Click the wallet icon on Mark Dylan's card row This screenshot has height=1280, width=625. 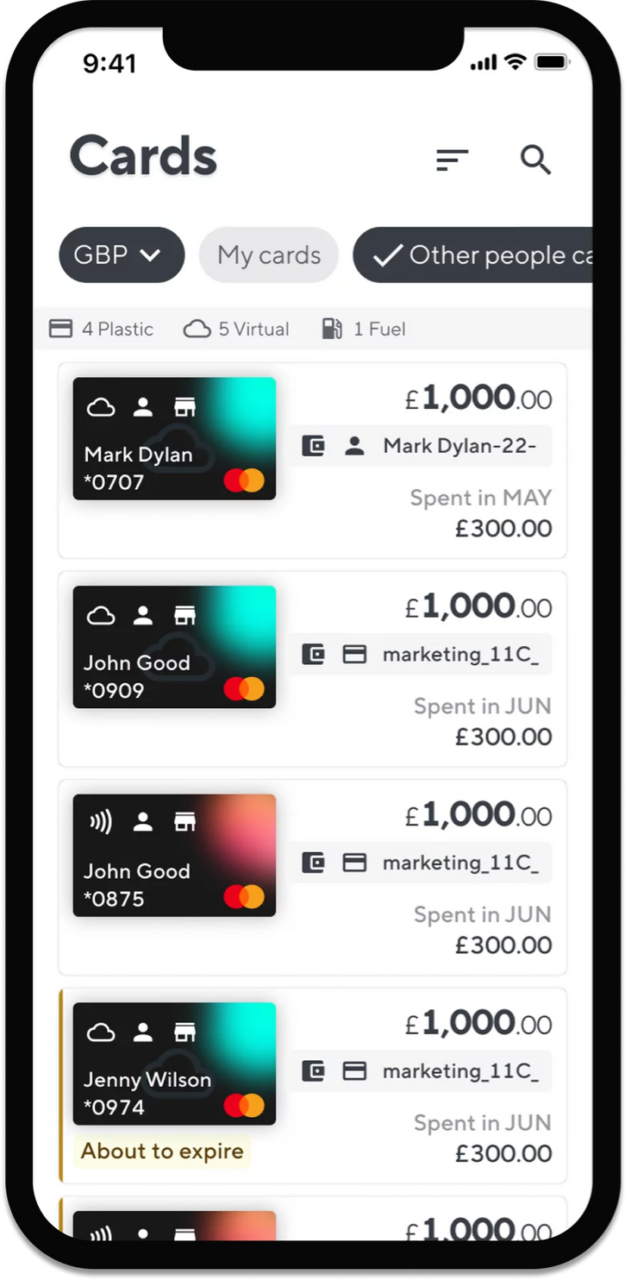click(315, 446)
